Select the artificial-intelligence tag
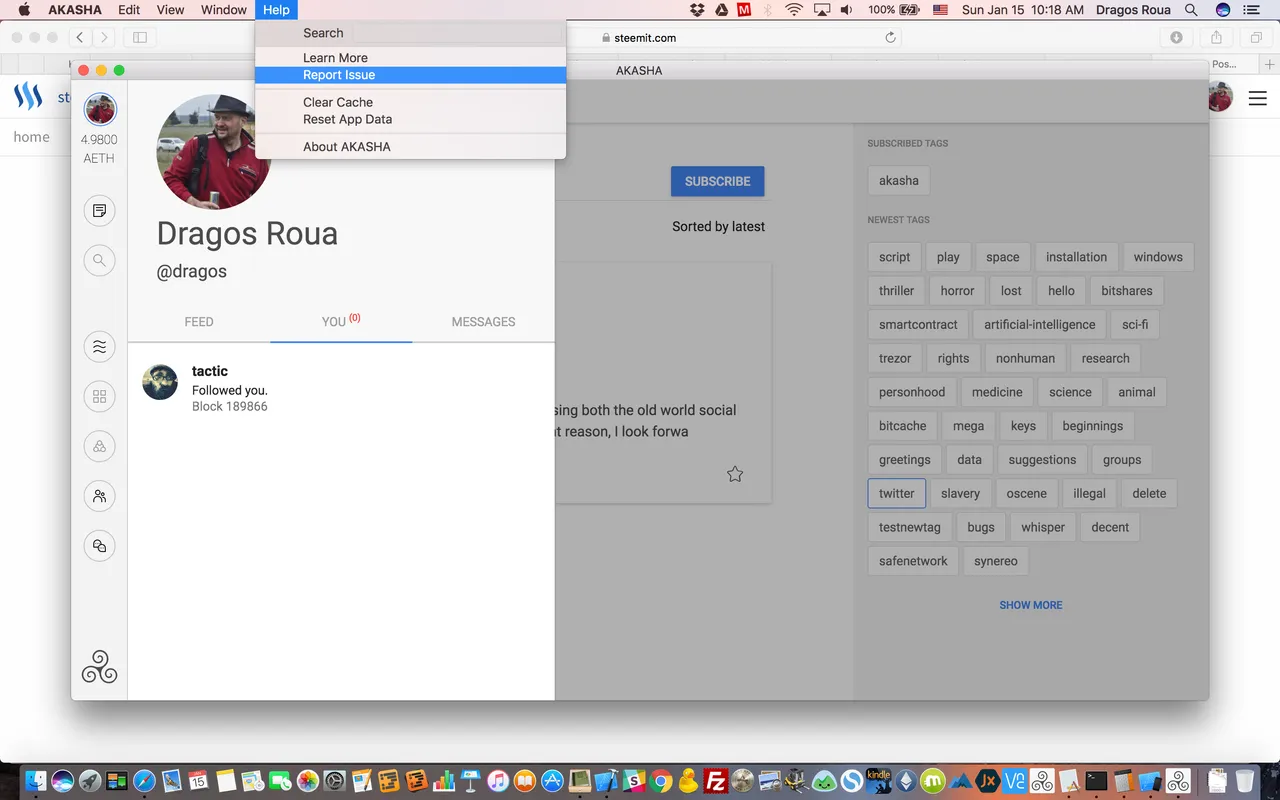The image size is (1280, 800). coord(1040,325)
